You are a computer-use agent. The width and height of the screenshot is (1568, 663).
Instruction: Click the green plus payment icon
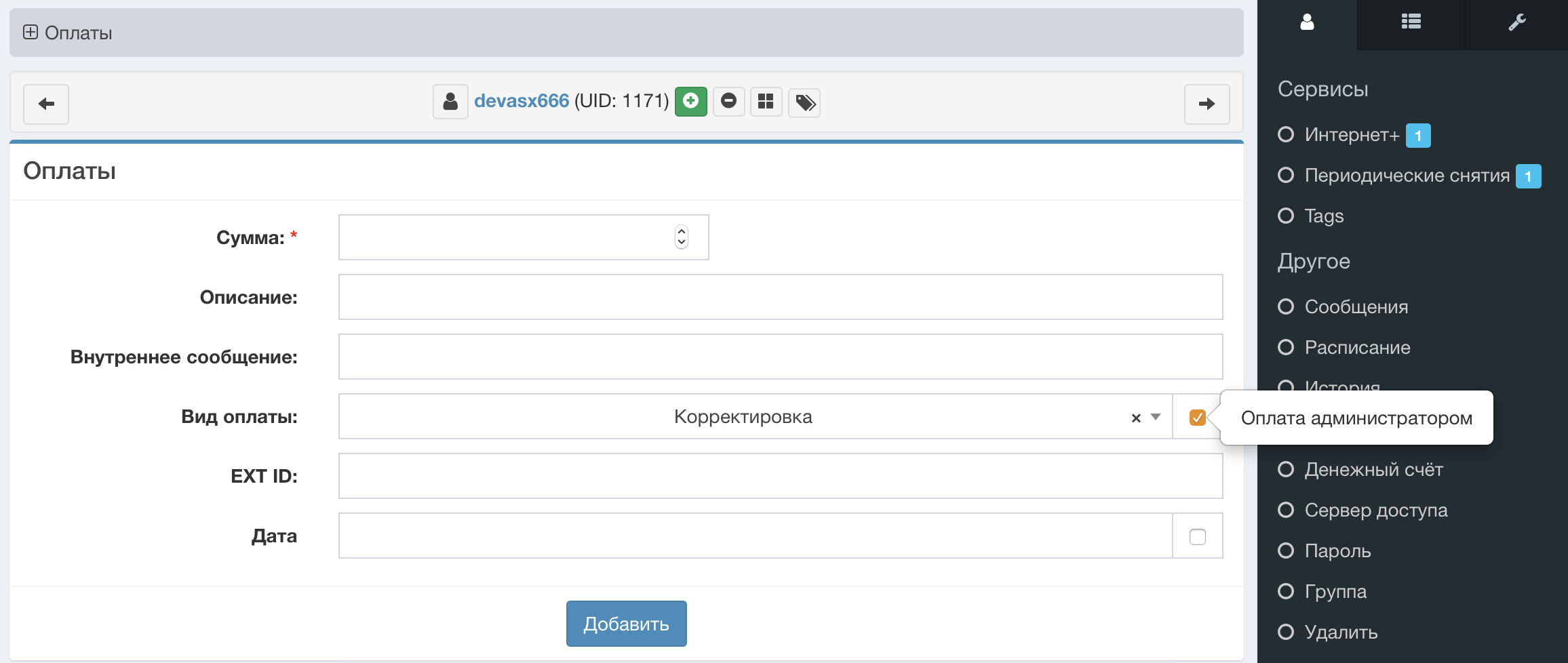(x=690, y=102)
